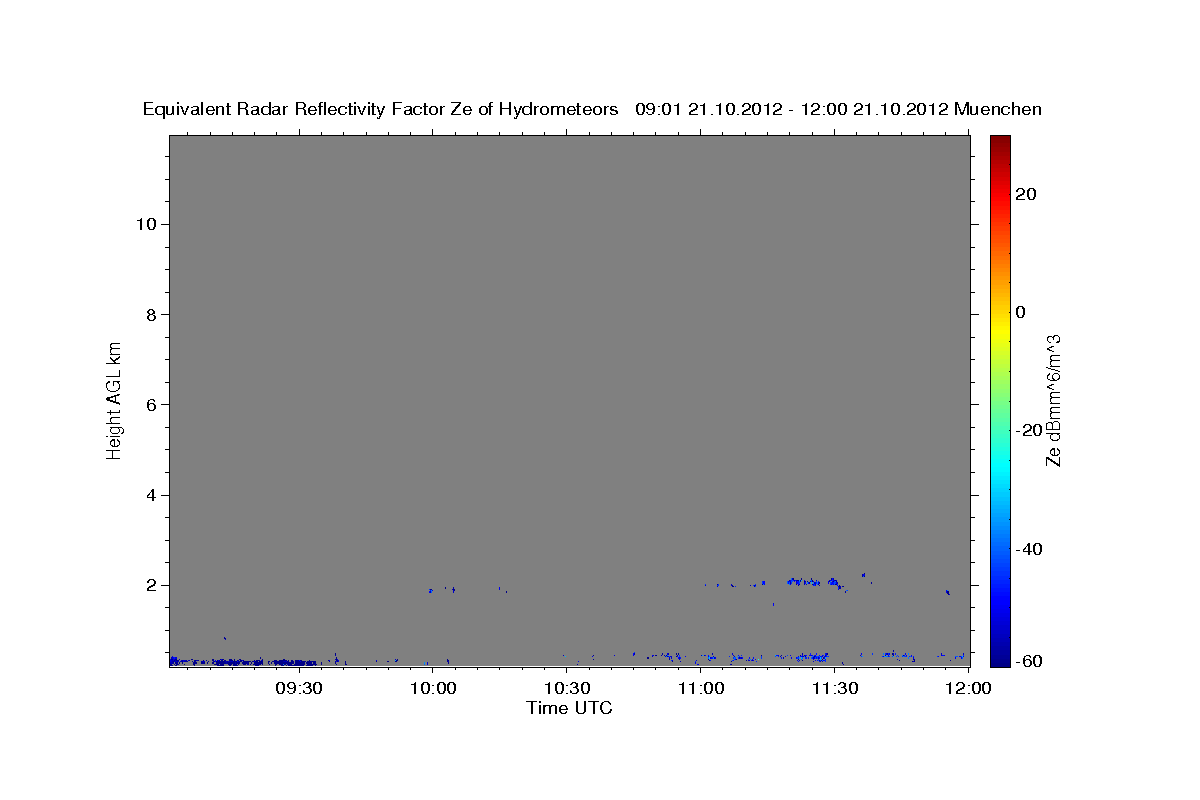Screen dimensions: 1200x800
Task: Click the '11:30' time tick label
Action: (835, 688)
